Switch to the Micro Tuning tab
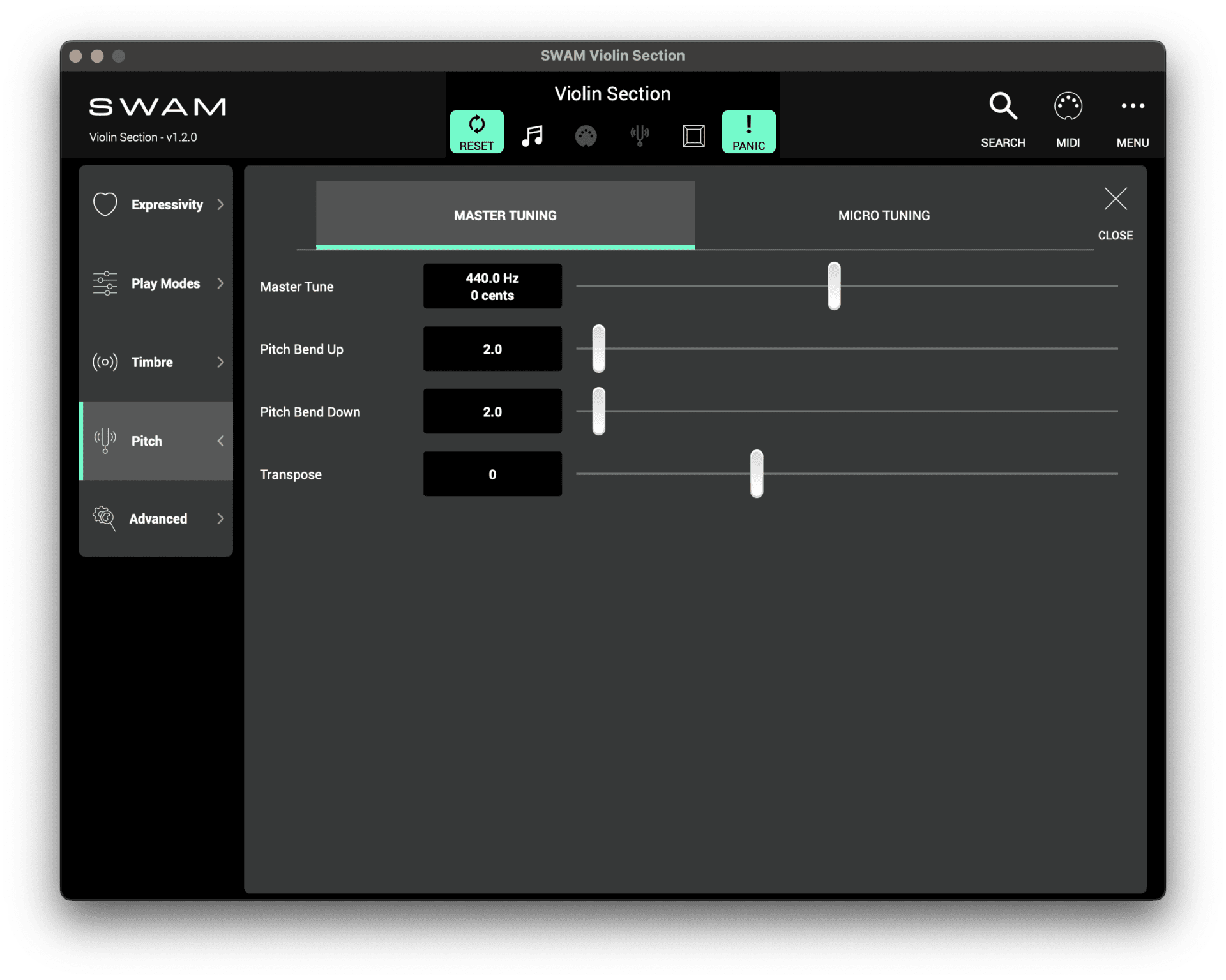Viewport: 1226px width, 980px height. [x=883, y=215]
